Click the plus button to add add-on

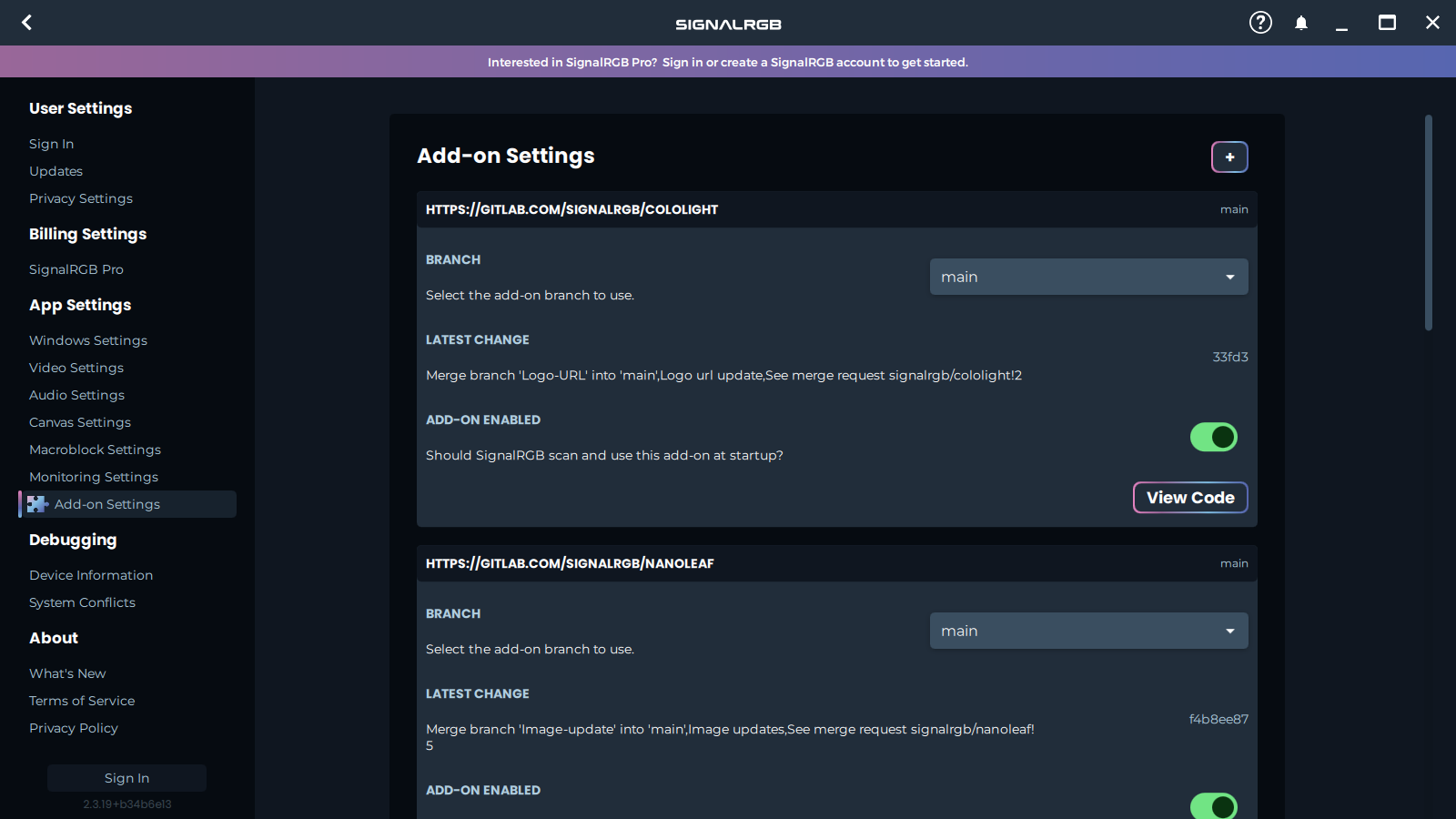(x=1229, y=157)
